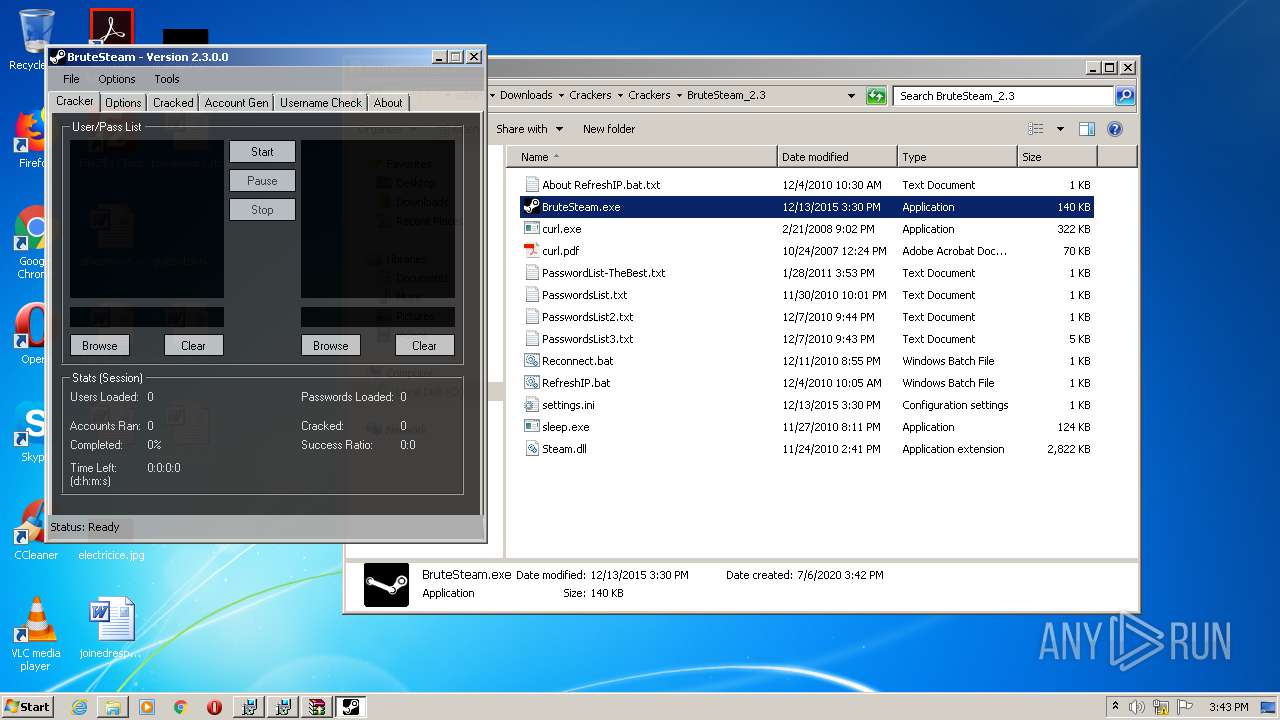
Task: Switch to the Account Gen tab
Action: point(236,103)
